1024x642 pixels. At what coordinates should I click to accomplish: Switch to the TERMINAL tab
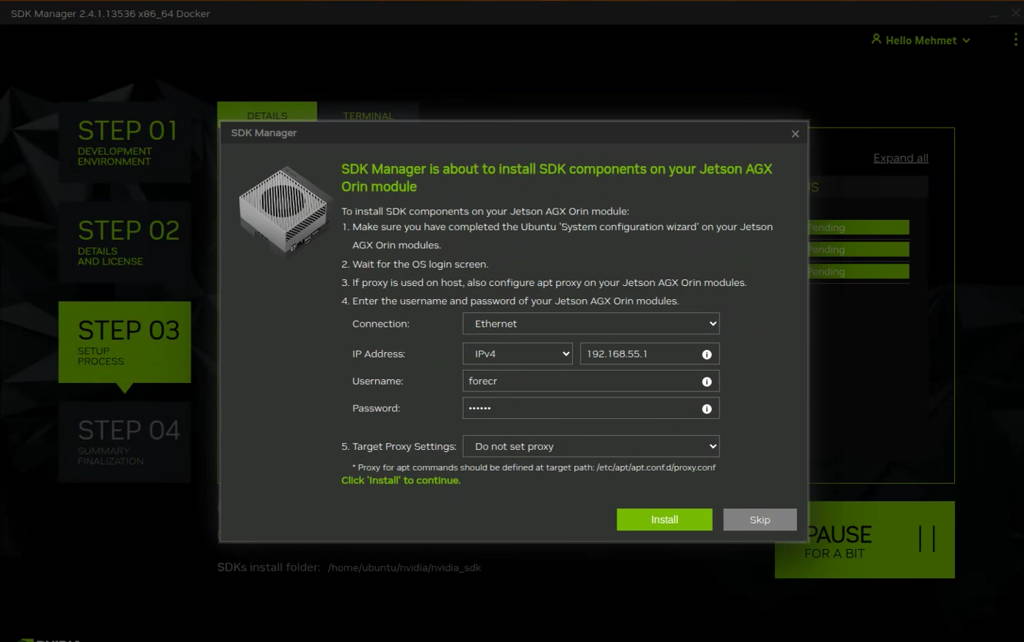coord(368,112)
